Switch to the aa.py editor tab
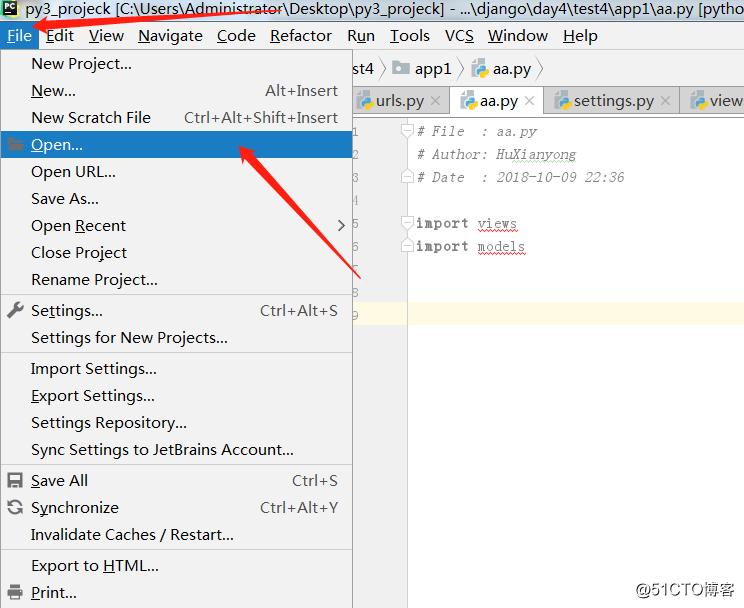 click(x=498, y=101)
